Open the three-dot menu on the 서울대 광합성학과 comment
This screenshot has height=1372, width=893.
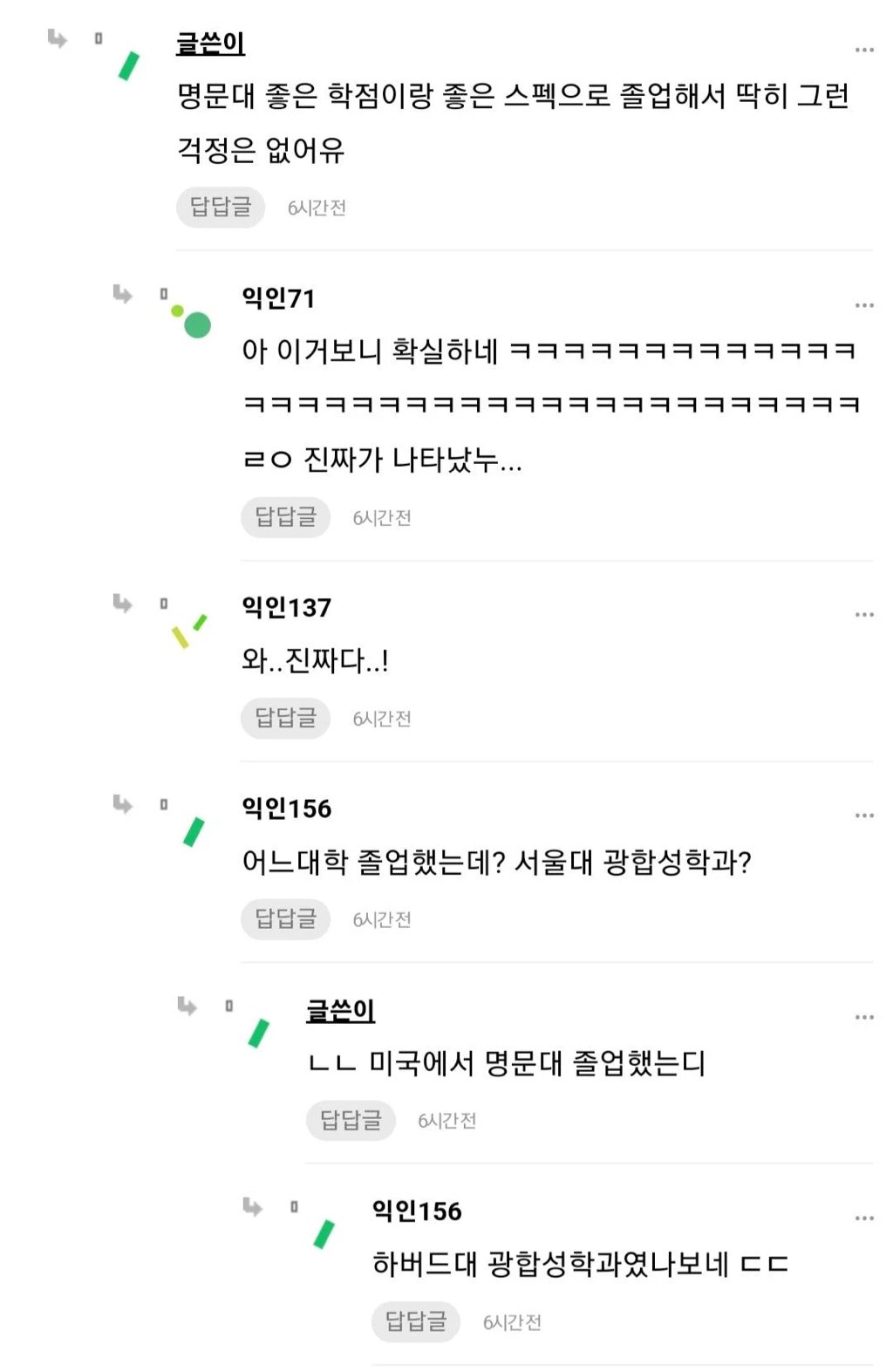click(863, 816)
